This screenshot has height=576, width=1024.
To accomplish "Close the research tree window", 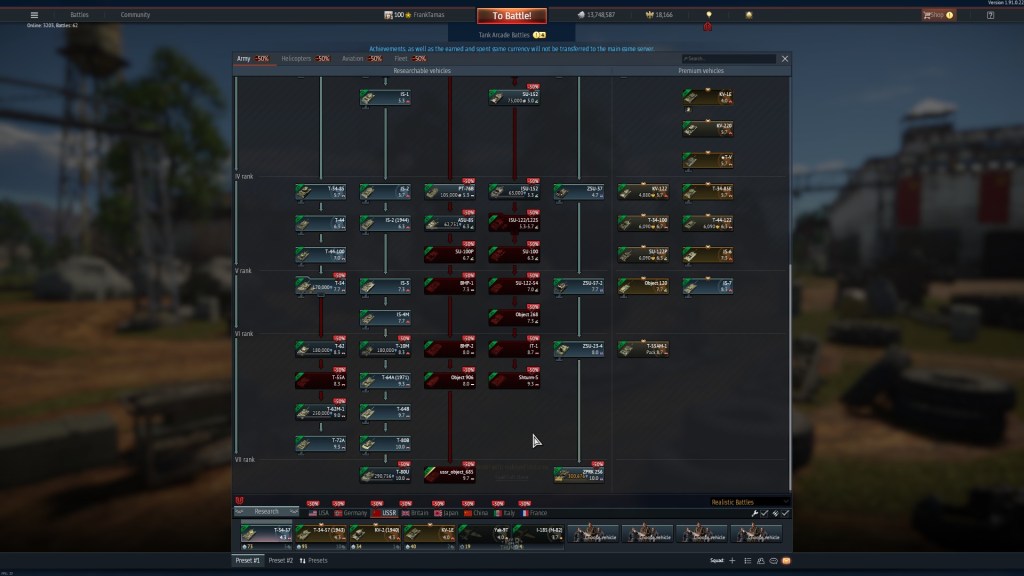I will [785, 59].
